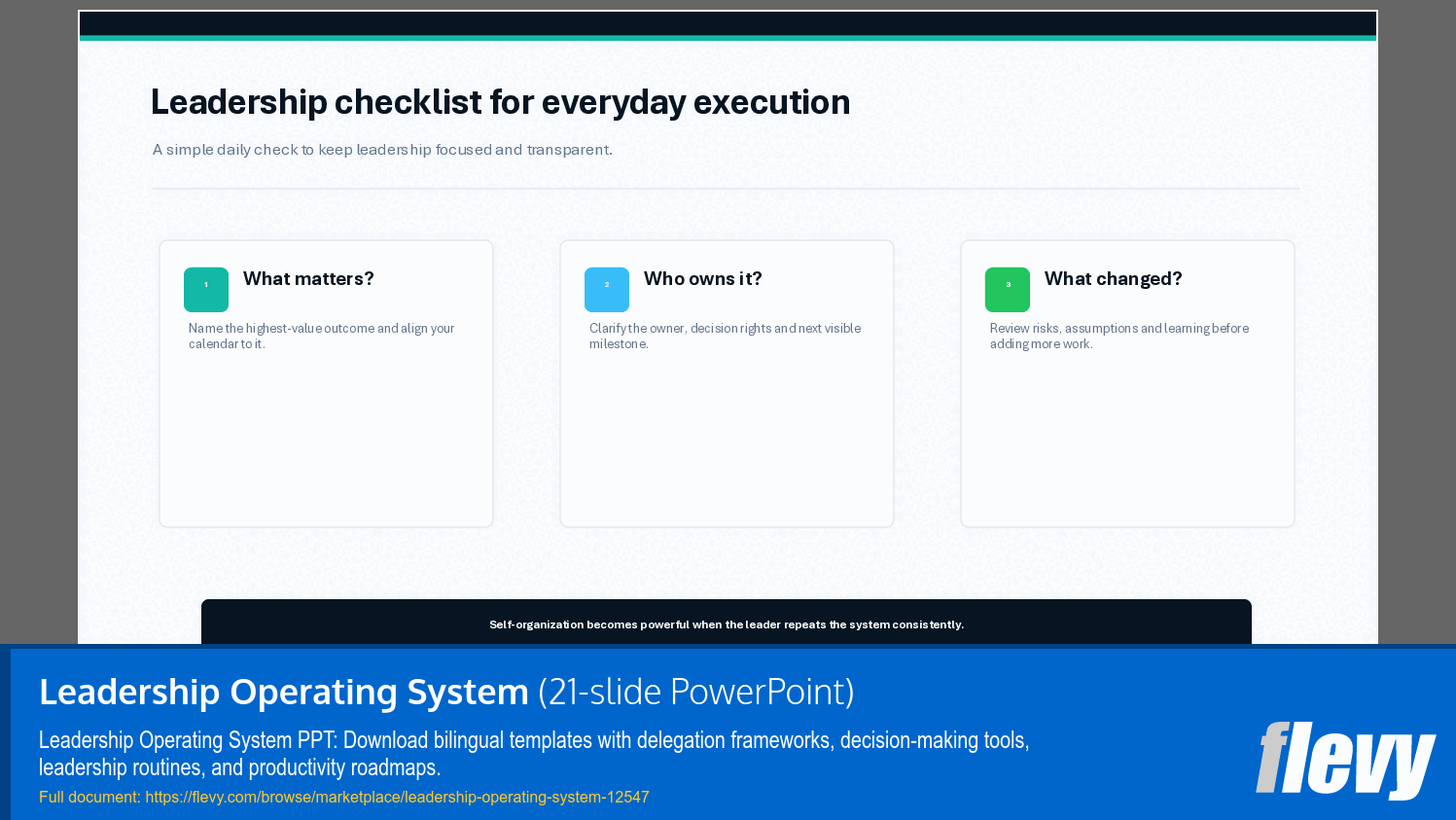Click the 'Download bilingual templates' description paragraph

point(534,754)
